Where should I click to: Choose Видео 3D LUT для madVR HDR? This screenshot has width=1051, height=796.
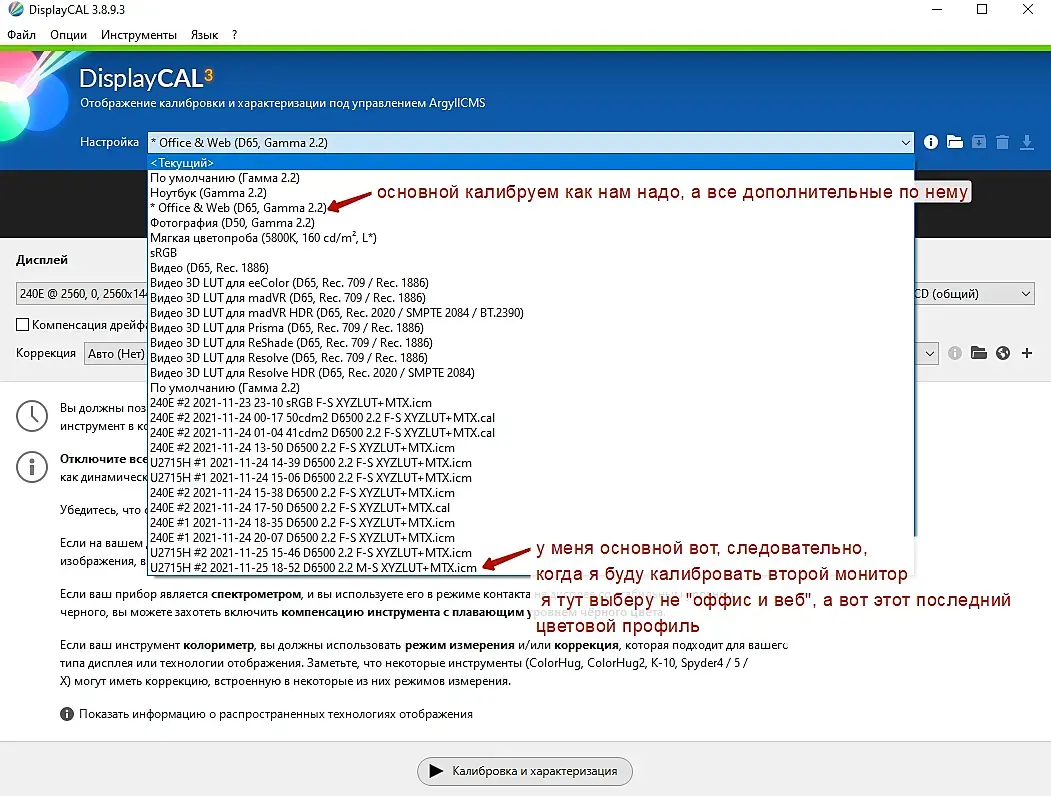click(x=531, y=313)
